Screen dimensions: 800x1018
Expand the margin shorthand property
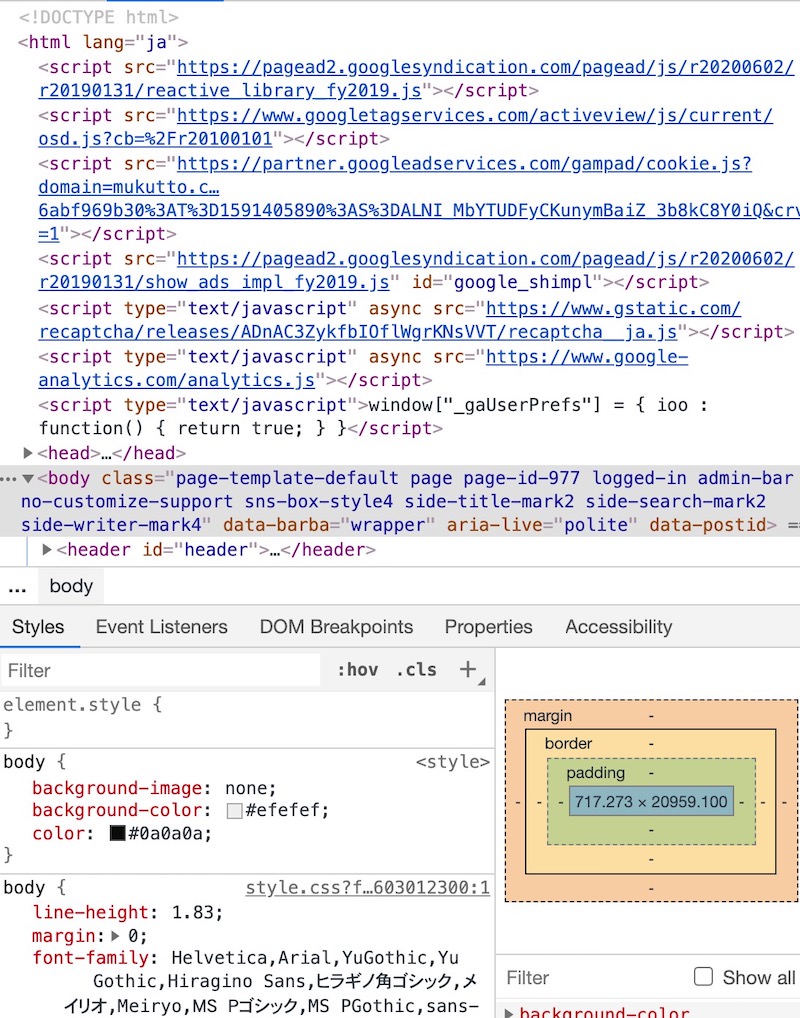(x=116, y=936)
